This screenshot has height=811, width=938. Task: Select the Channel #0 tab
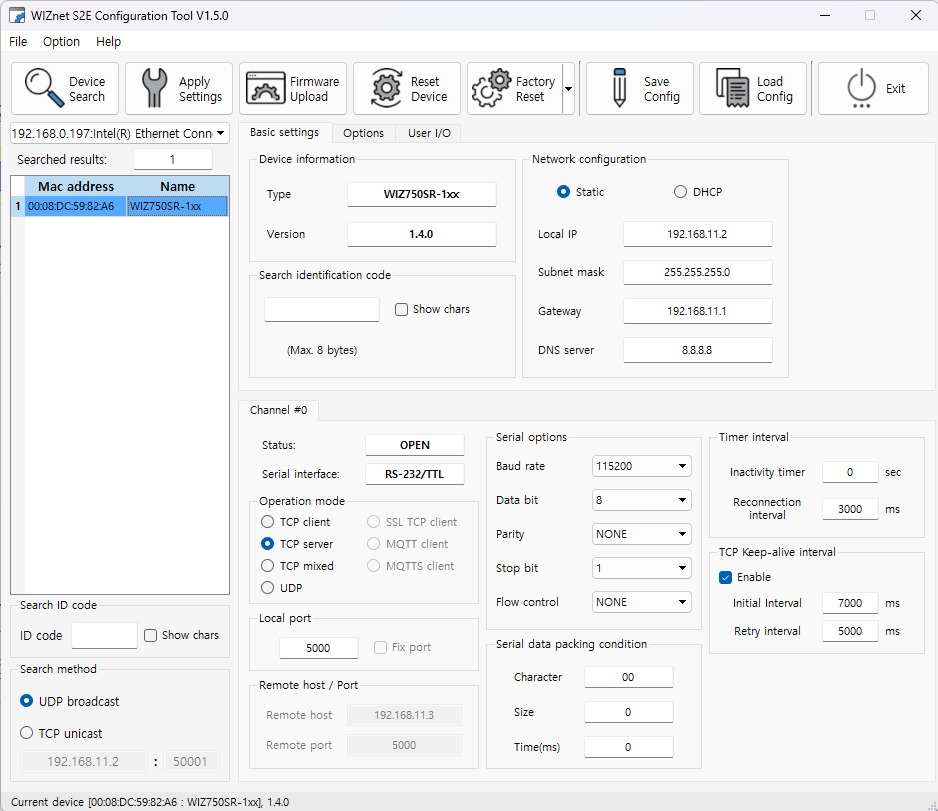pos(278,410)
